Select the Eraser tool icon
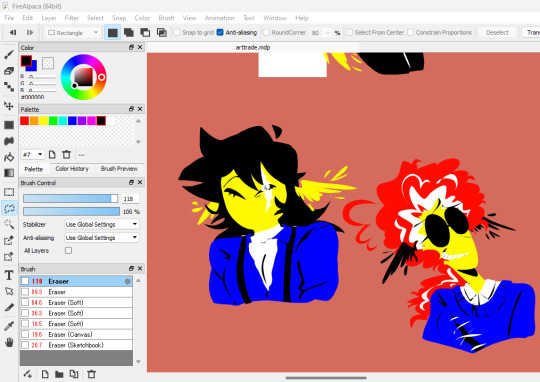Viewport: 540px width, 382px height. coord(9,71)
